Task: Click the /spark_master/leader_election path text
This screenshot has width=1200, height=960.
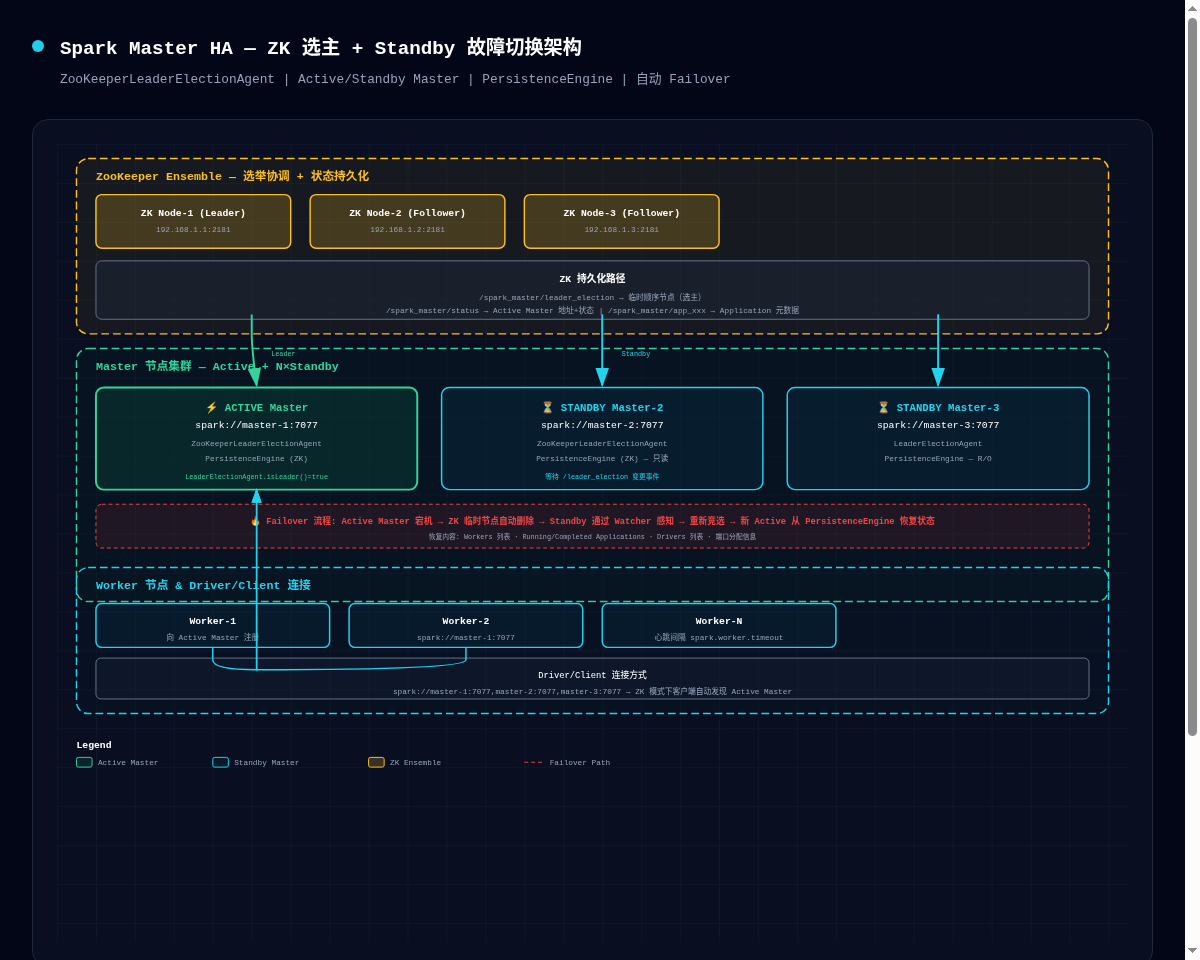Action: pos(591,297)
